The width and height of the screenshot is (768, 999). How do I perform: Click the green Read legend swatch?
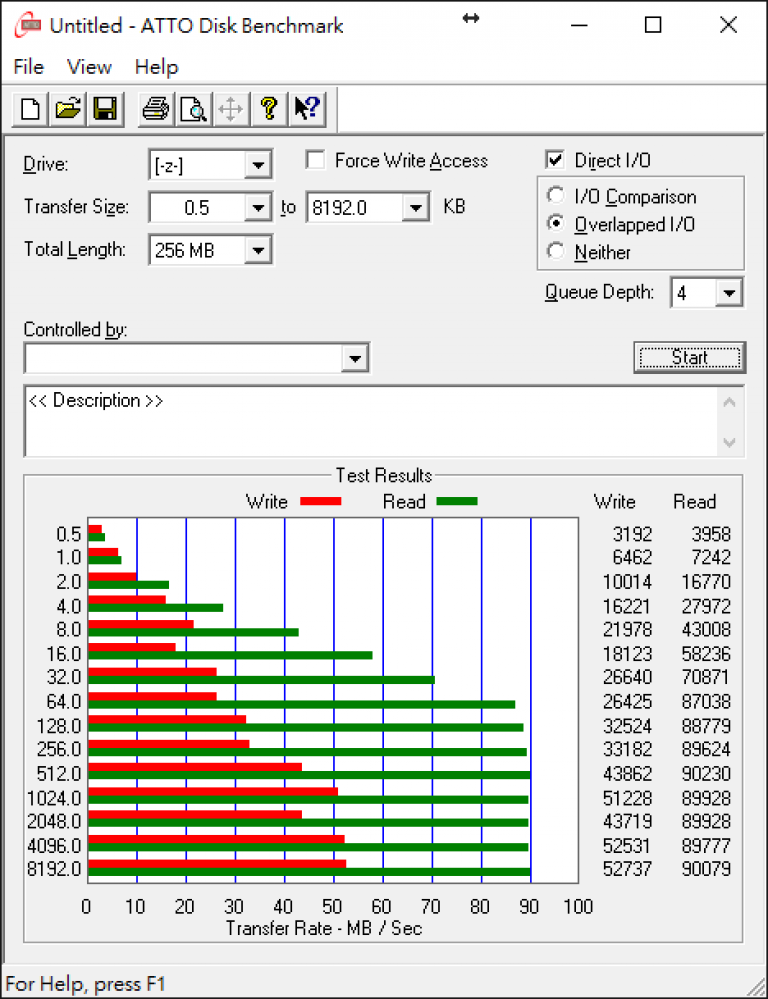(x=457, y=501)
